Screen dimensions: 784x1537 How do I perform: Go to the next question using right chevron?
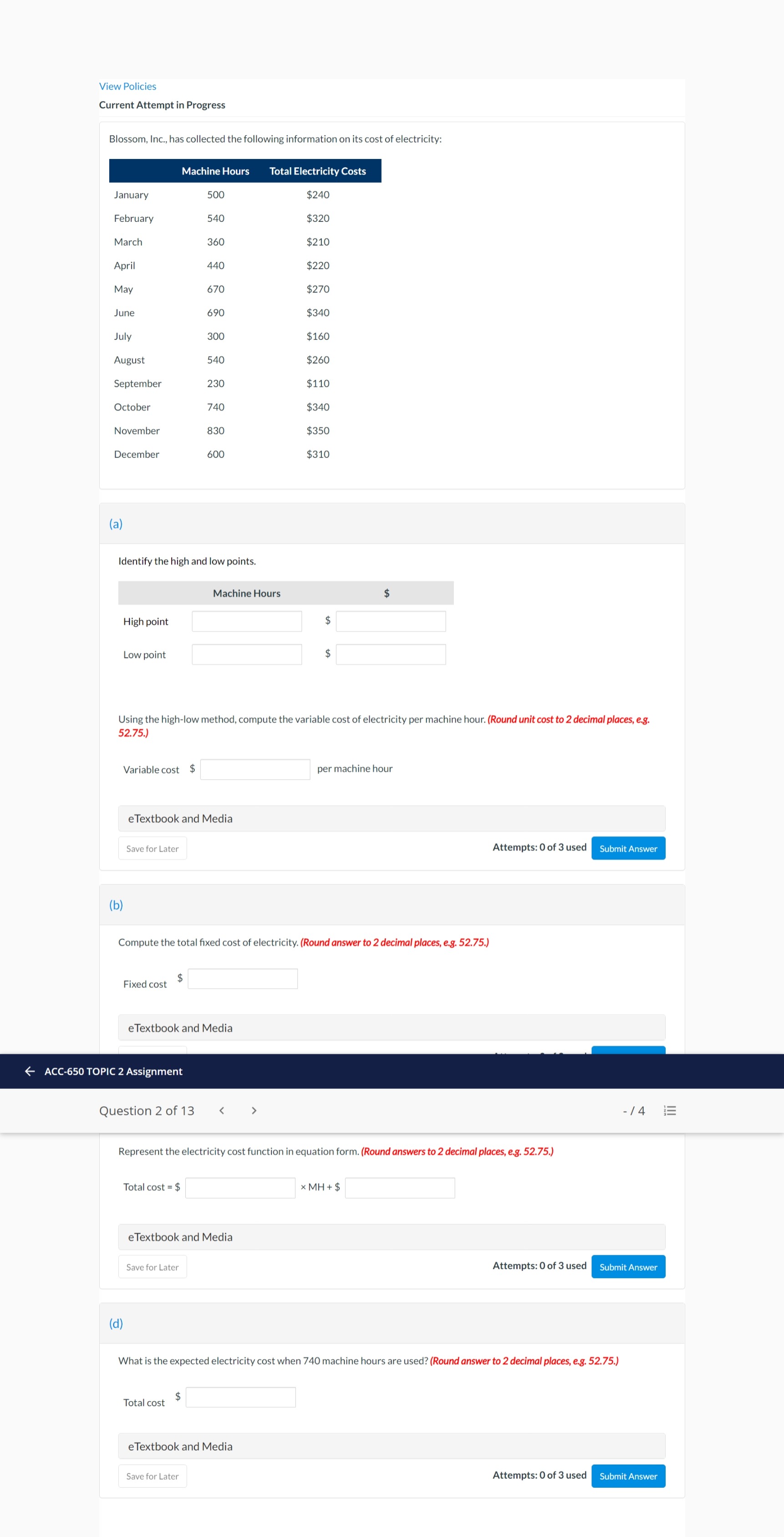[x=254, y=1110]
